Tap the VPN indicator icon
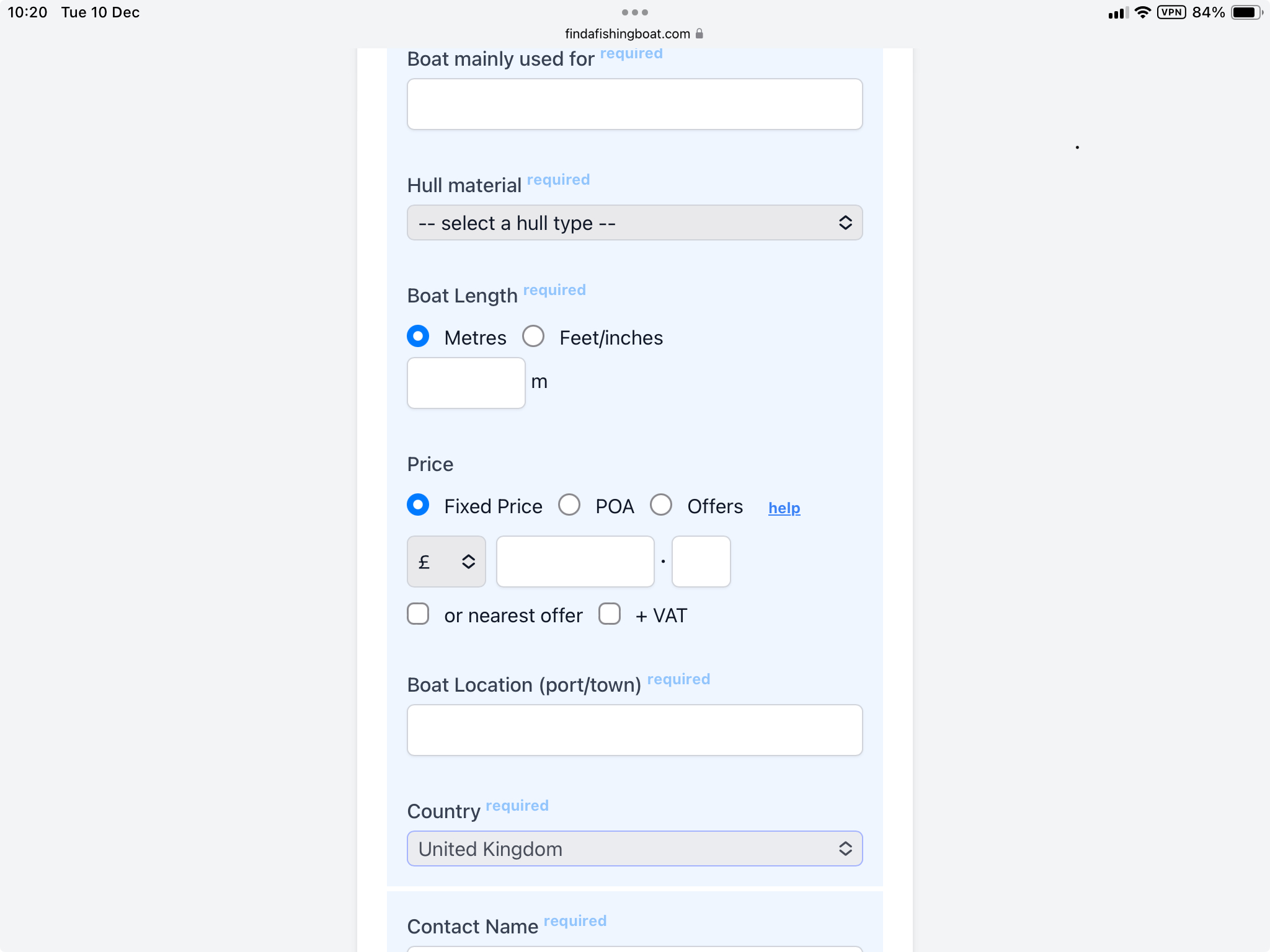The height and width of the screenshot is (952, 1270). tap(1171, 12)
